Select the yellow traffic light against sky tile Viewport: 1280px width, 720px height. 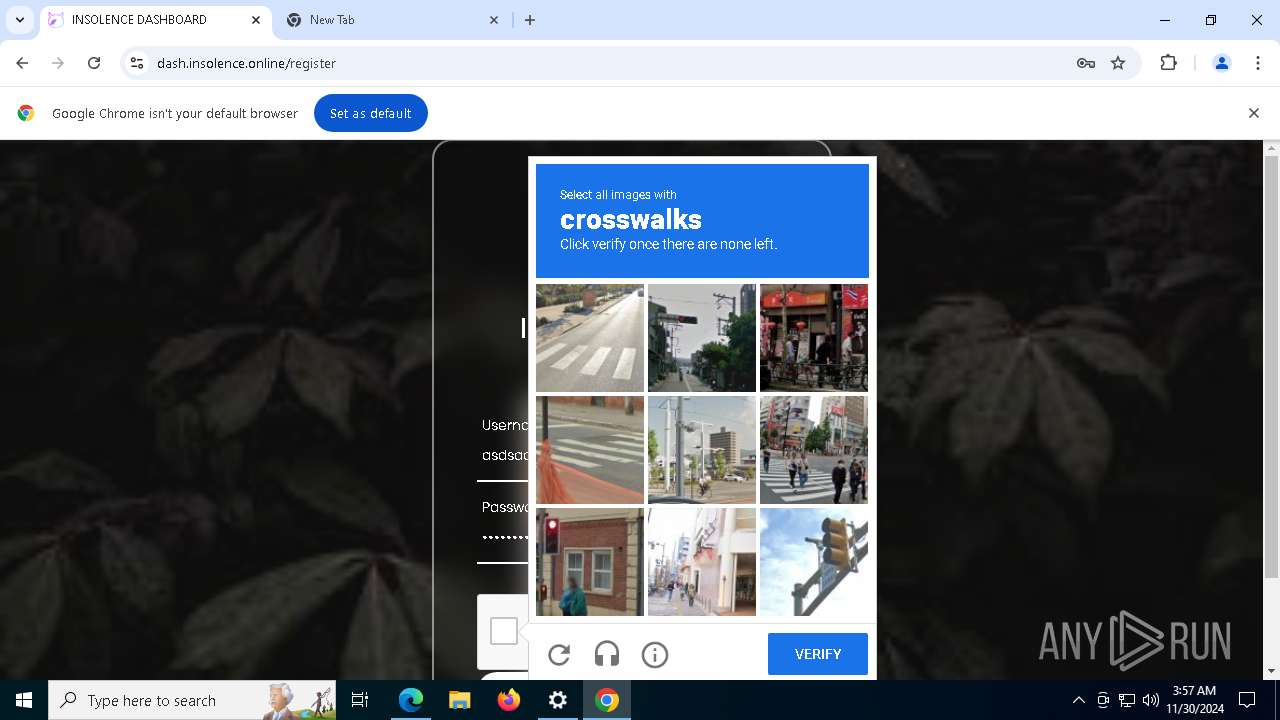(x=814, y=562)
